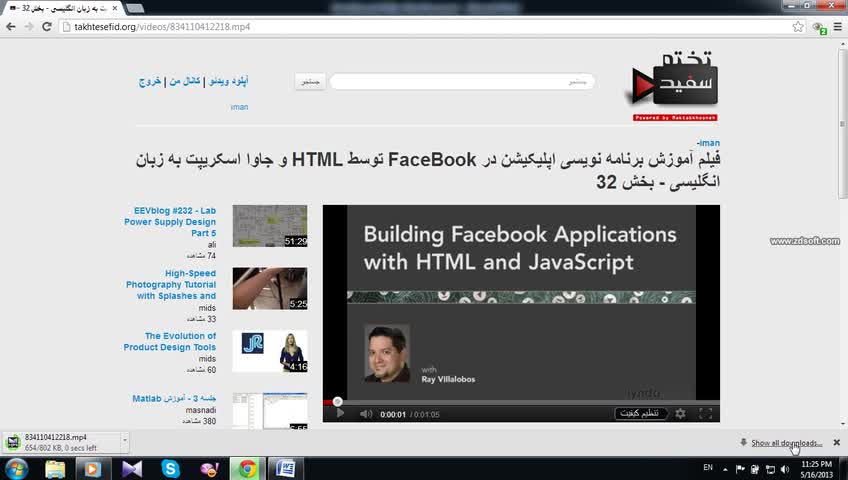848x480 pixels.
Task: Open the iman username link under the navigation
Action: [x=239, y=107]
